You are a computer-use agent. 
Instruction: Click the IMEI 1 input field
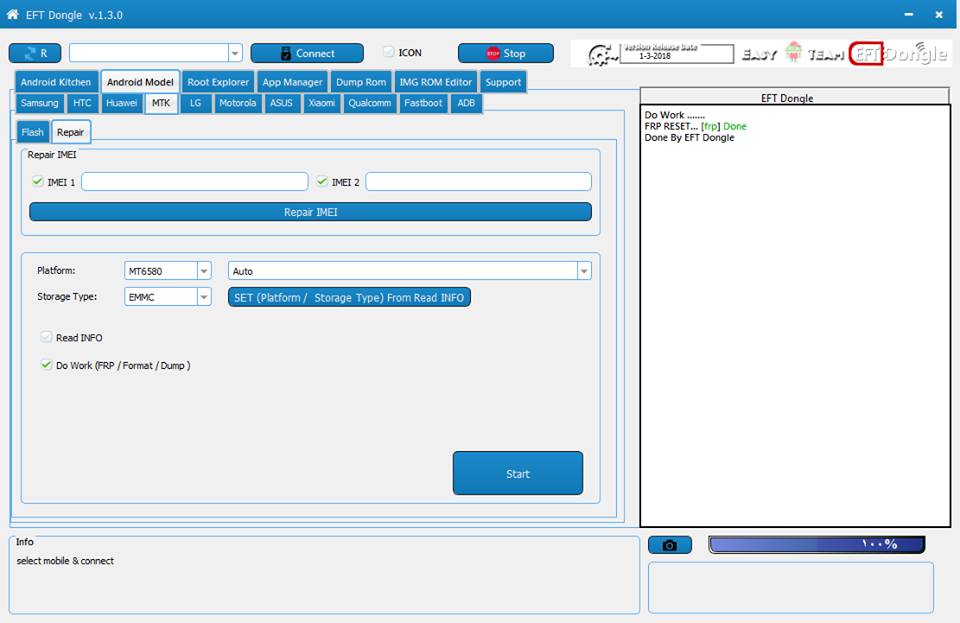(x=195, y=181)
